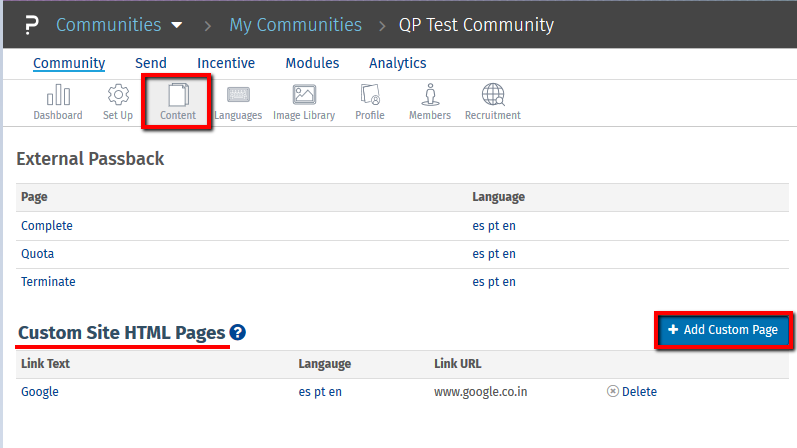The width and height of the screenshot is (797, 448).
Task: Open the Complete passback page
Action: tap(47, 226)
